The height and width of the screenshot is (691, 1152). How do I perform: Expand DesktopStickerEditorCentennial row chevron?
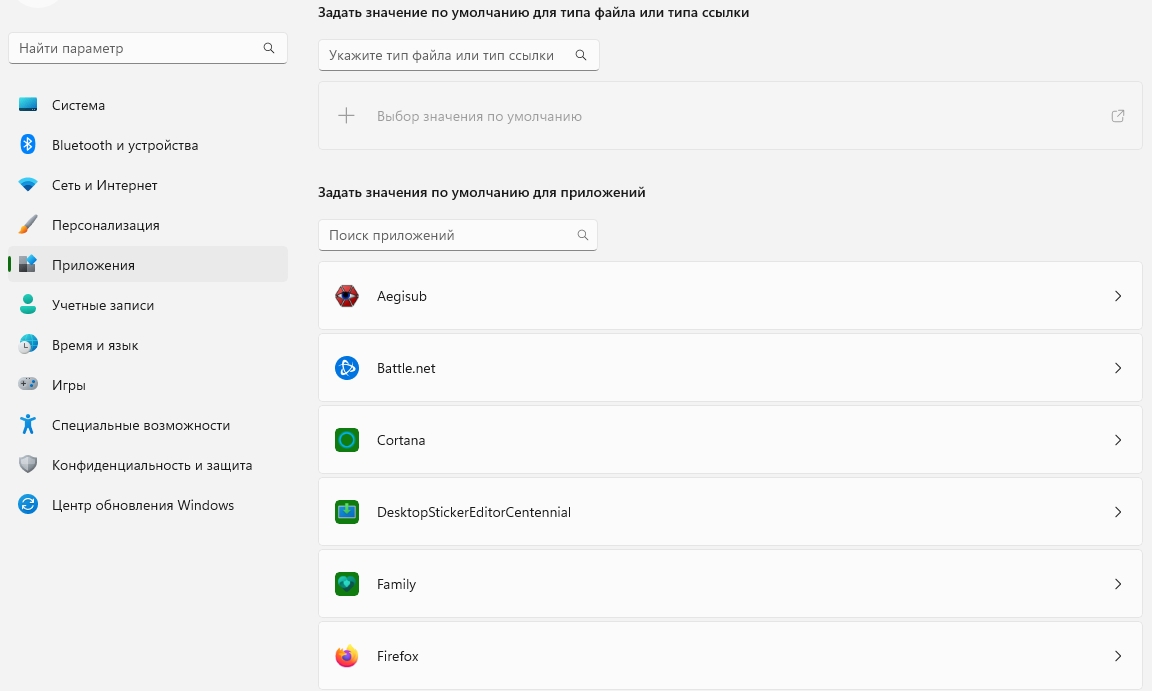pyautogui.click(x=1117, y=512)
